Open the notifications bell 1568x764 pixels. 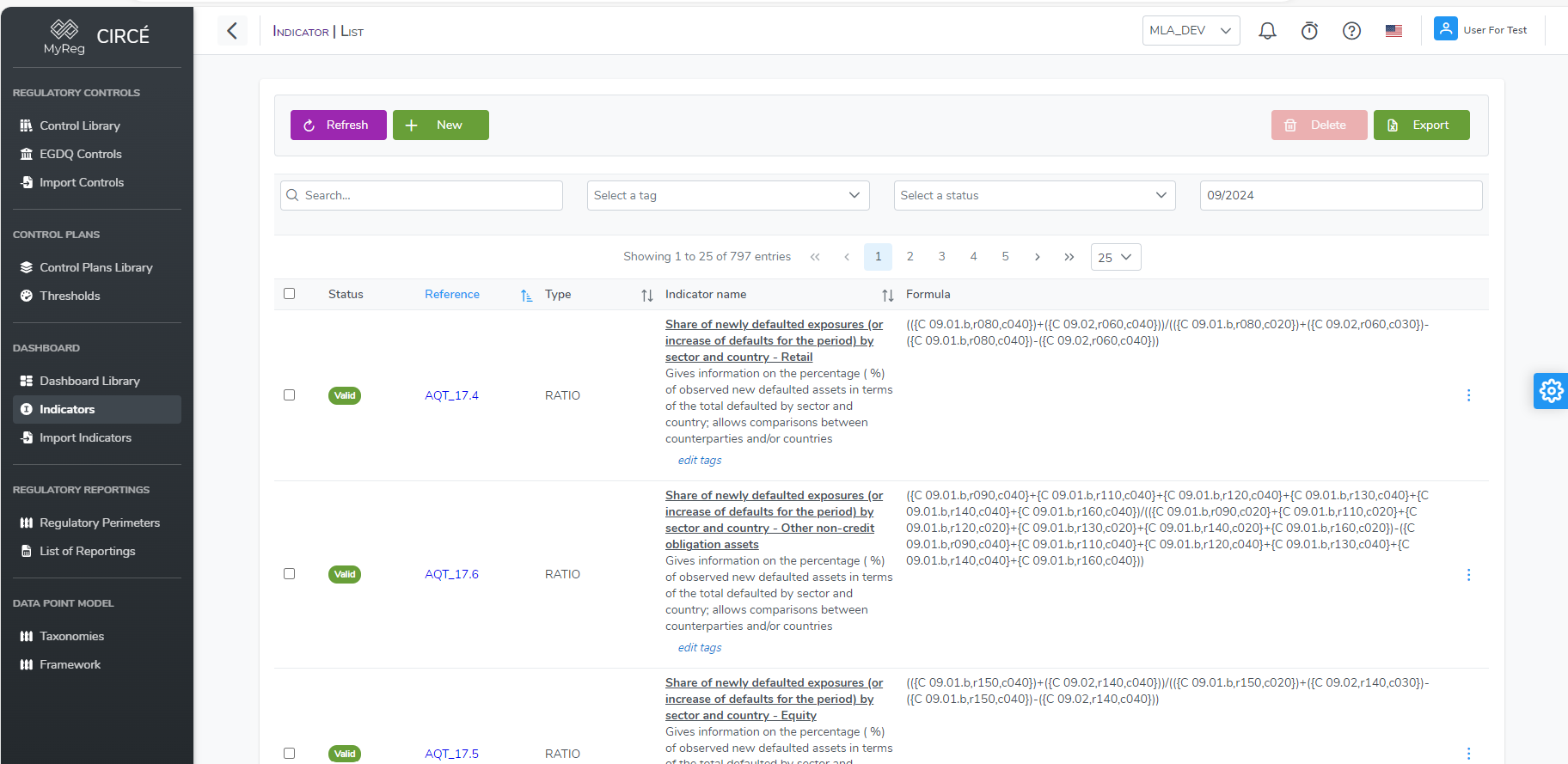pos(1267,31)
